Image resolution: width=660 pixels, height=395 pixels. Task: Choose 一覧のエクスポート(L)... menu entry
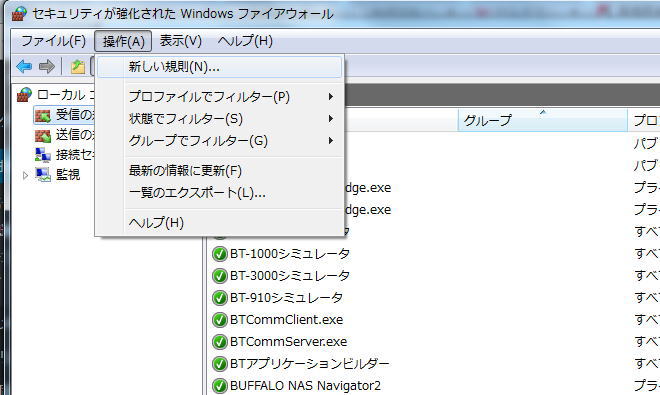(x=219, y=193)
